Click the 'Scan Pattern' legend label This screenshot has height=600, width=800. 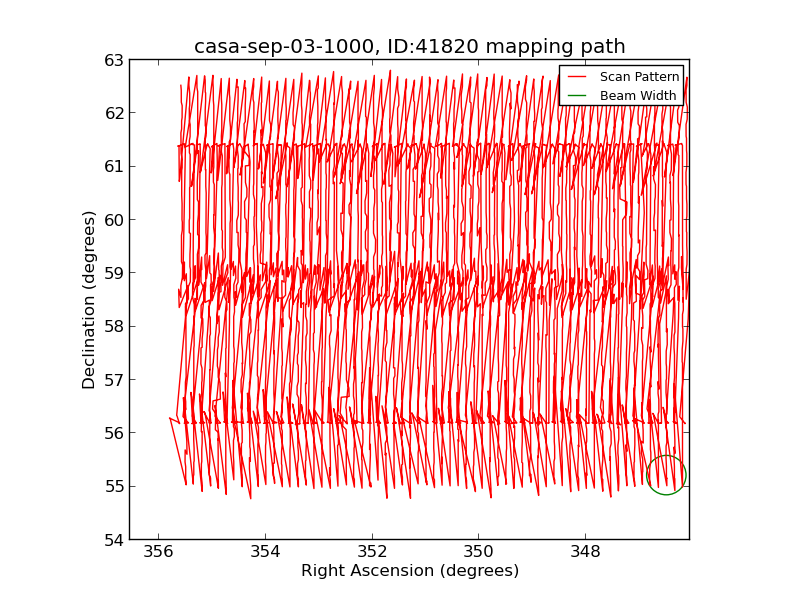point(639,77)
